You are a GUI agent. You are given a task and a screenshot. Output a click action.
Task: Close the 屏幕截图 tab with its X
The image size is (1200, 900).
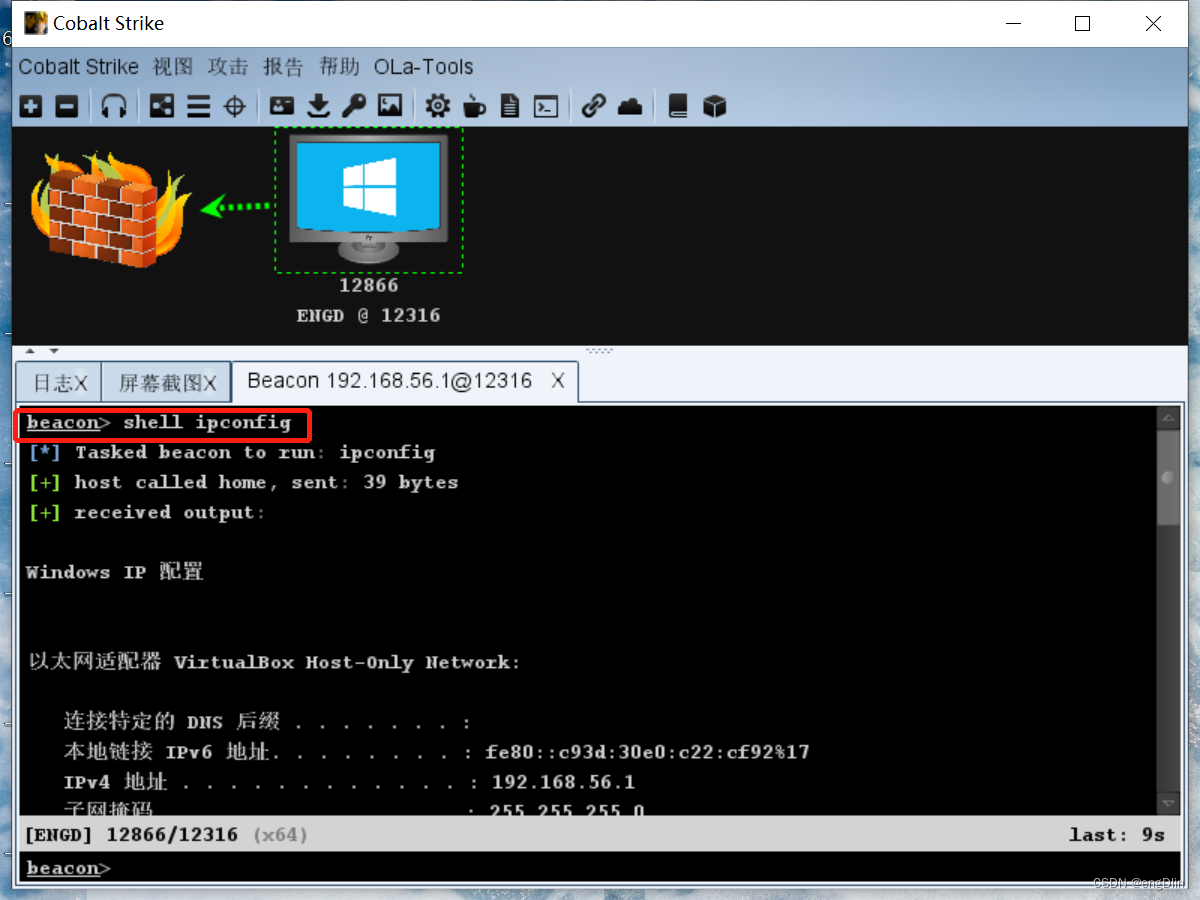pyautogui.click(x=211, y=383)
